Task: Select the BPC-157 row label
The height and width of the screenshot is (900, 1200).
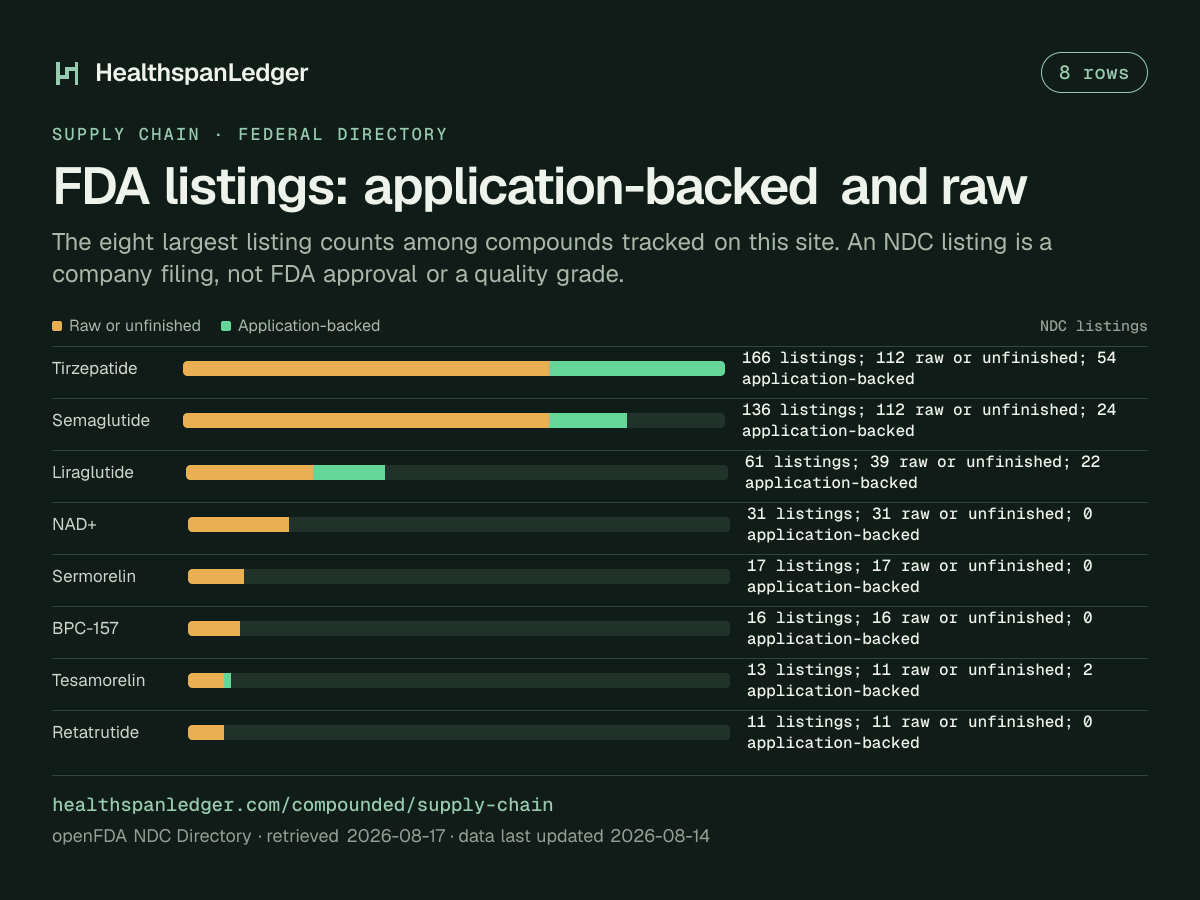Action: coord(85,628)
